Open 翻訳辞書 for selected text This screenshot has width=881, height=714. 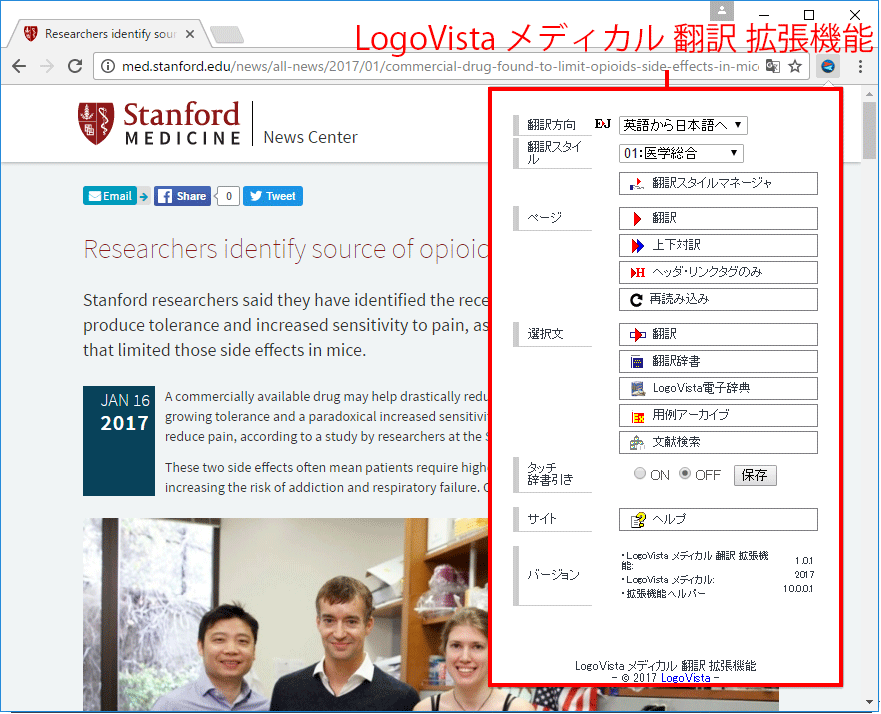point(718,361)
